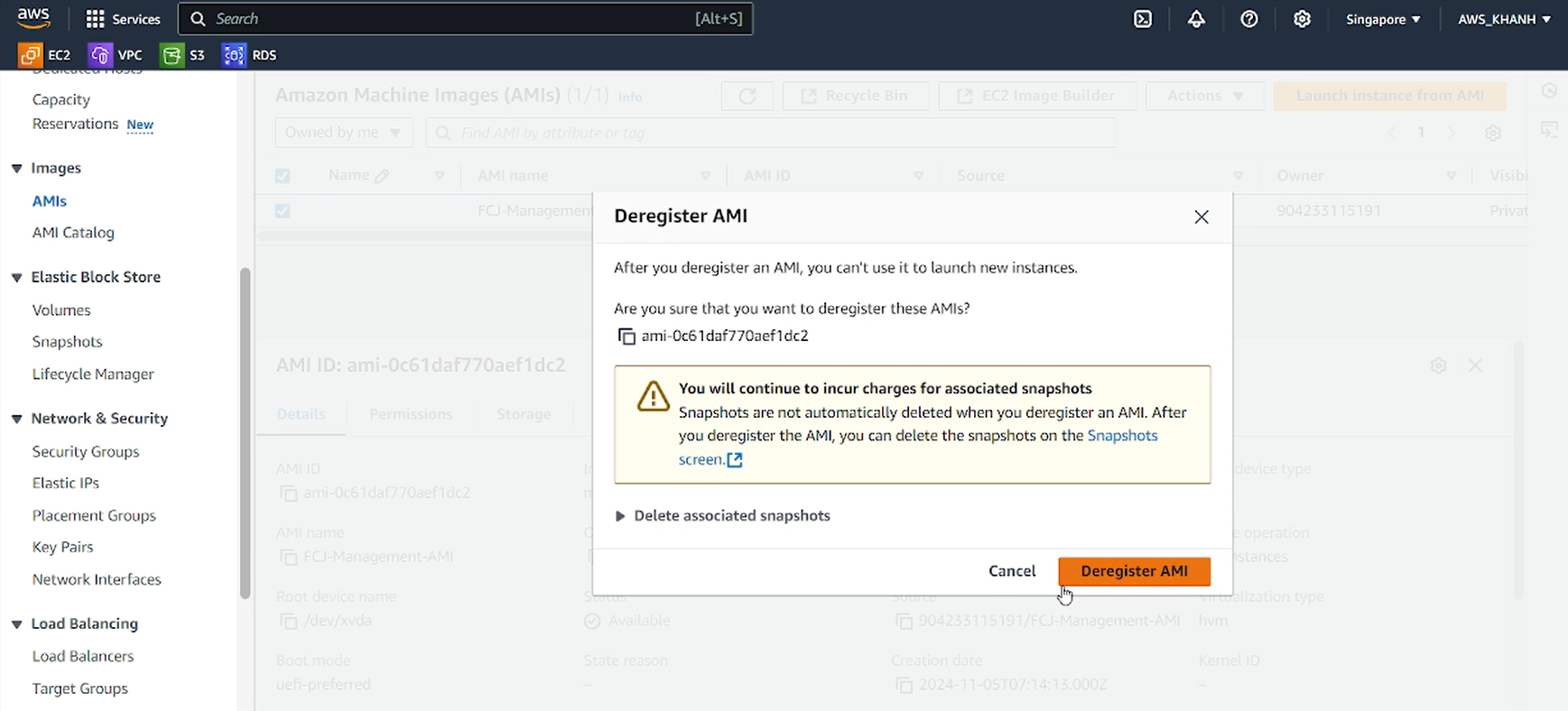Close the AMI details panel
This screenshot has height=711, width=1568.
[1475, 365]
